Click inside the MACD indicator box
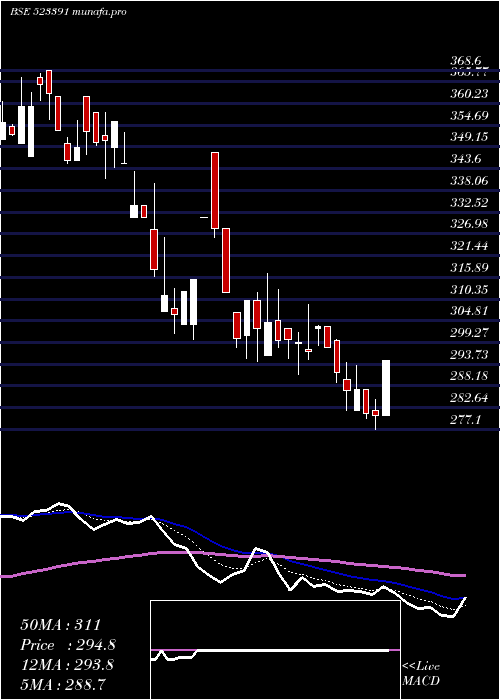This screenshot has height=700, width=500. point(275,650)
